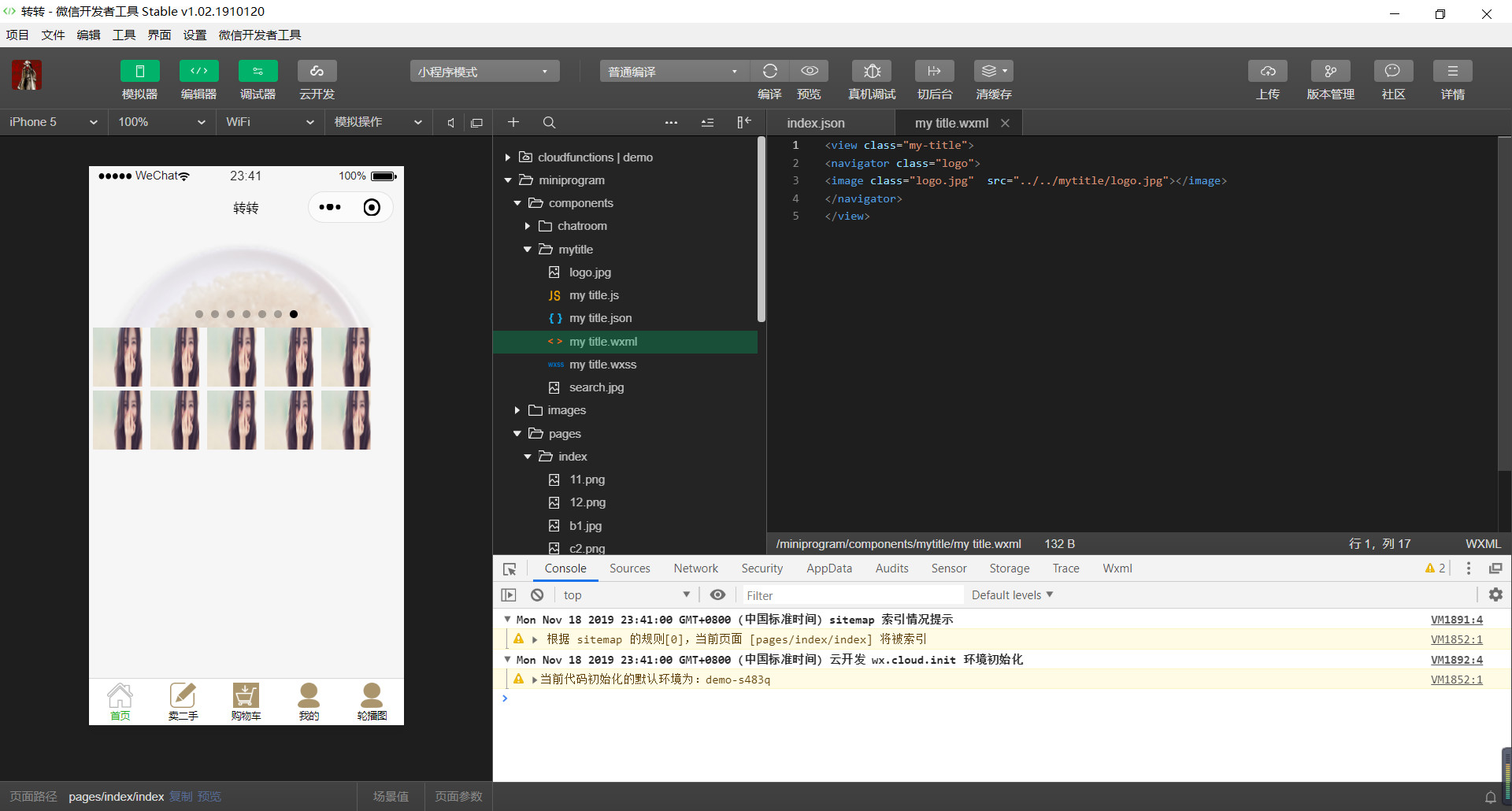
Task: Open the search icon in file explorer
Action: coord(549,123)
